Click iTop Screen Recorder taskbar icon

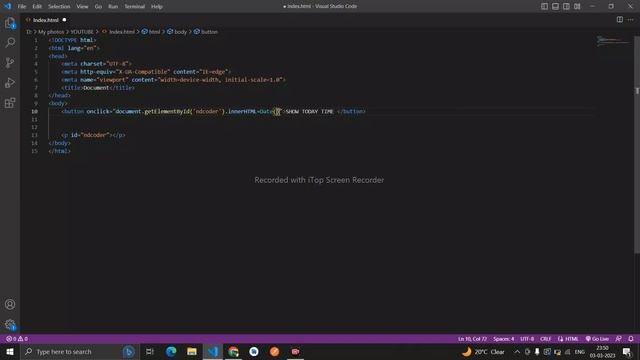click(x=296, y=351)
